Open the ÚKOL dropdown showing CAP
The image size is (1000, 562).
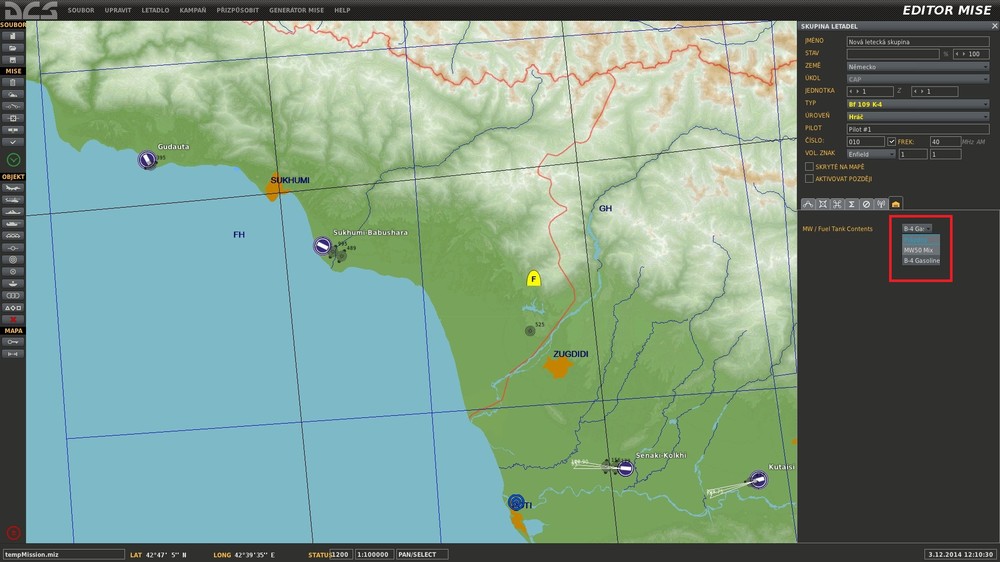tap(918, 79)
